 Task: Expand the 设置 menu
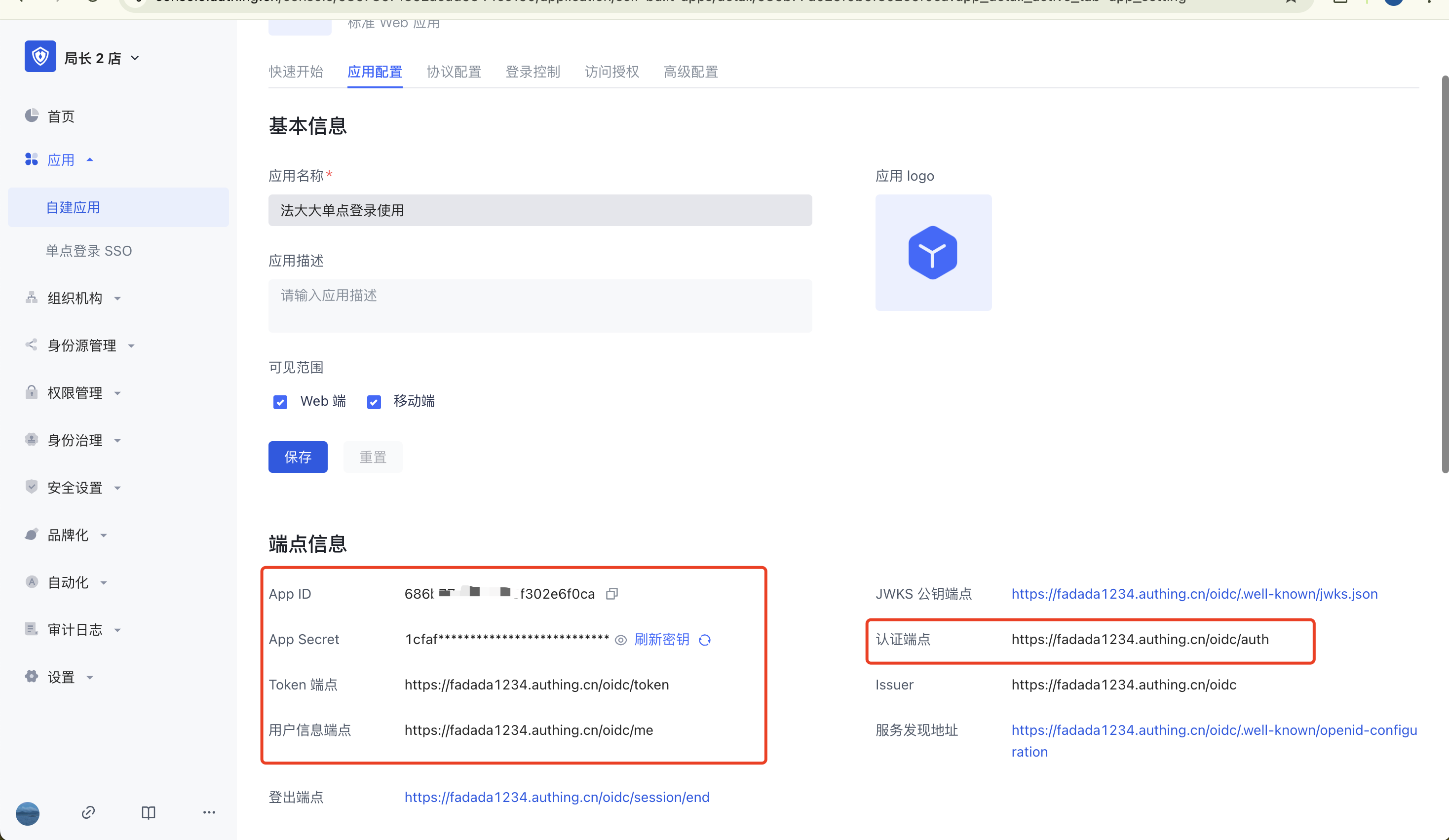[x=90, y=677]
